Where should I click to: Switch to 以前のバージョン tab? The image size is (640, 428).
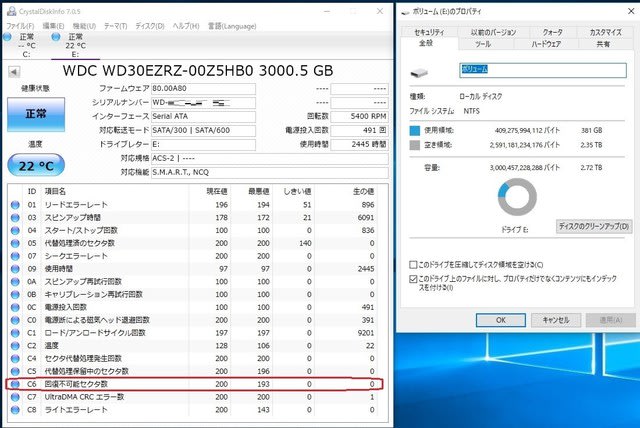pyautogui.click(x=493, y=32)
